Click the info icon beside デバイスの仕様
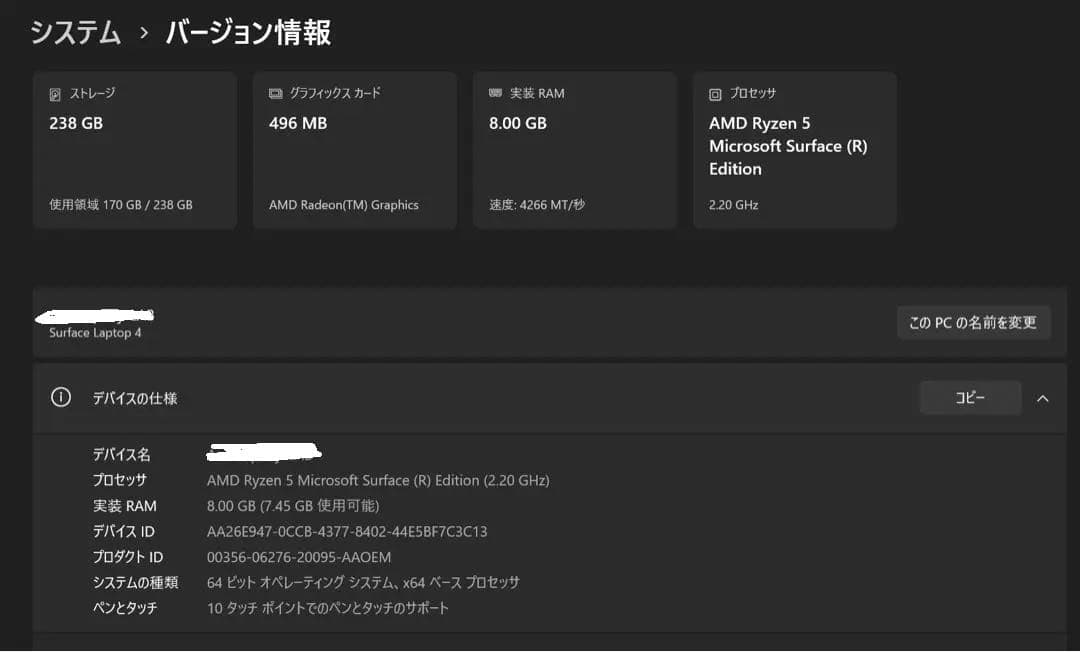Screen dimensions: 1080x652 click(60, 397)
